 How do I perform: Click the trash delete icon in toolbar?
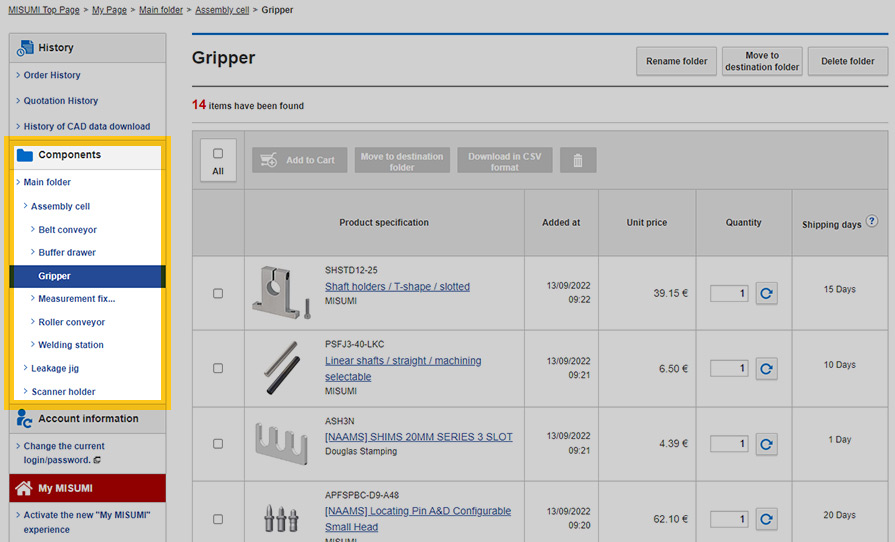[577, 160]
